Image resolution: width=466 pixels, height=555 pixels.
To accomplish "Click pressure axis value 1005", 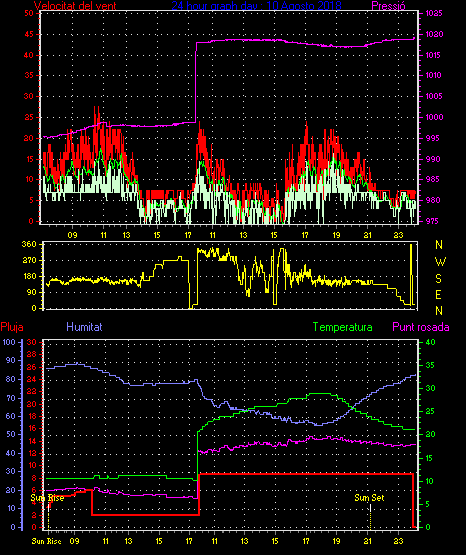I will tap(434, 96).
